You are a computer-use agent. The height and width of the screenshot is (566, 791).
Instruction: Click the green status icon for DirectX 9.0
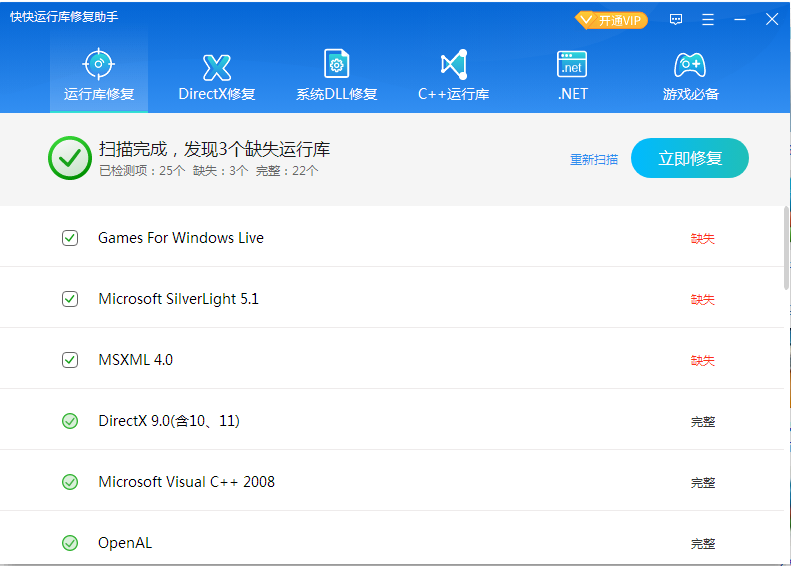[x=70, y=421]
